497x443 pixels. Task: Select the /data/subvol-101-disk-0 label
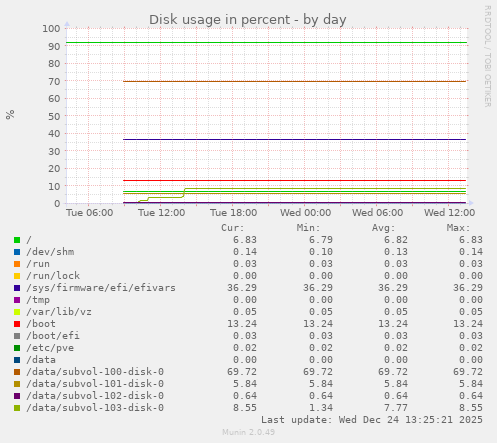(x=95, y=384)
